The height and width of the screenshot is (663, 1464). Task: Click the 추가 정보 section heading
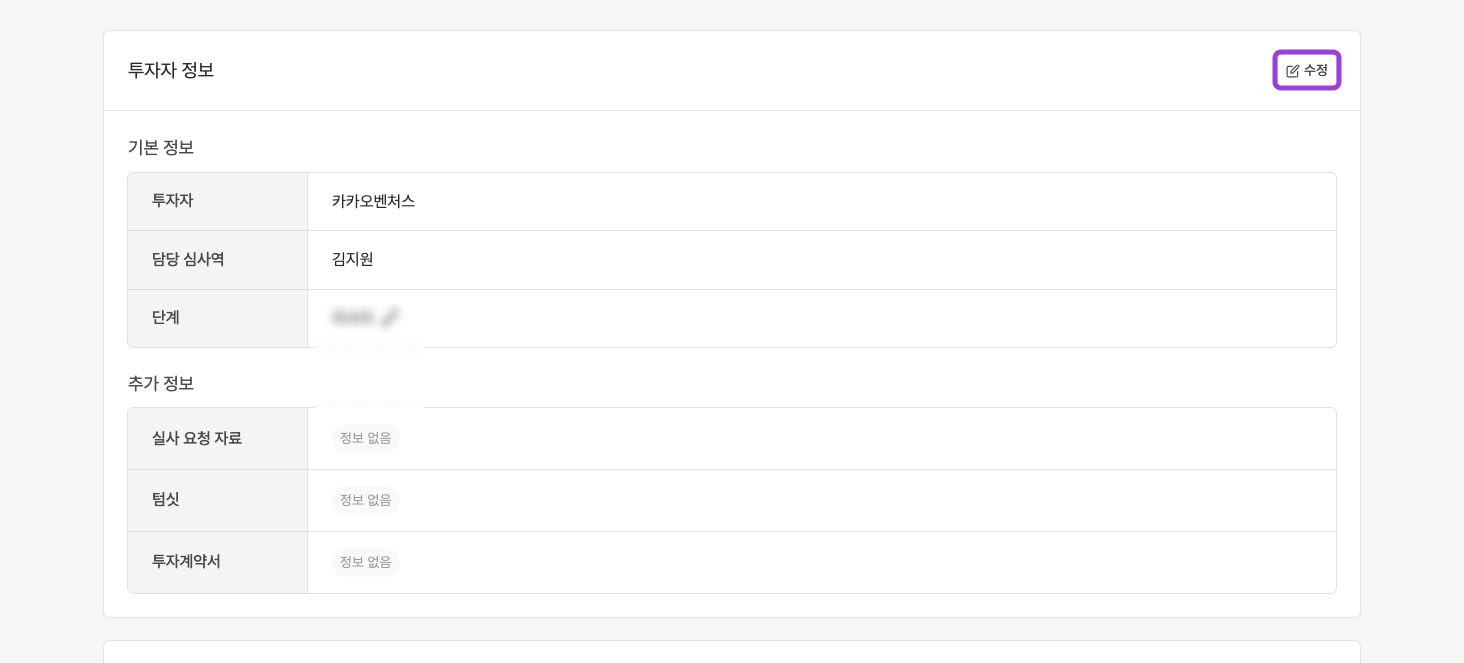[161, 383]
